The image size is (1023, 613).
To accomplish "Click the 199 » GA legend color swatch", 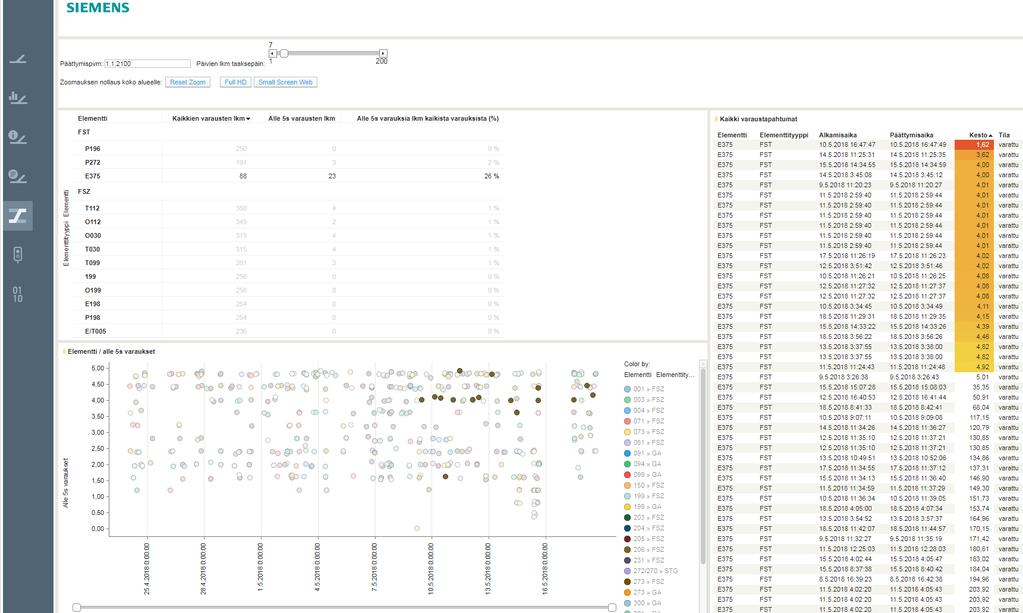I will coord(628,507).
